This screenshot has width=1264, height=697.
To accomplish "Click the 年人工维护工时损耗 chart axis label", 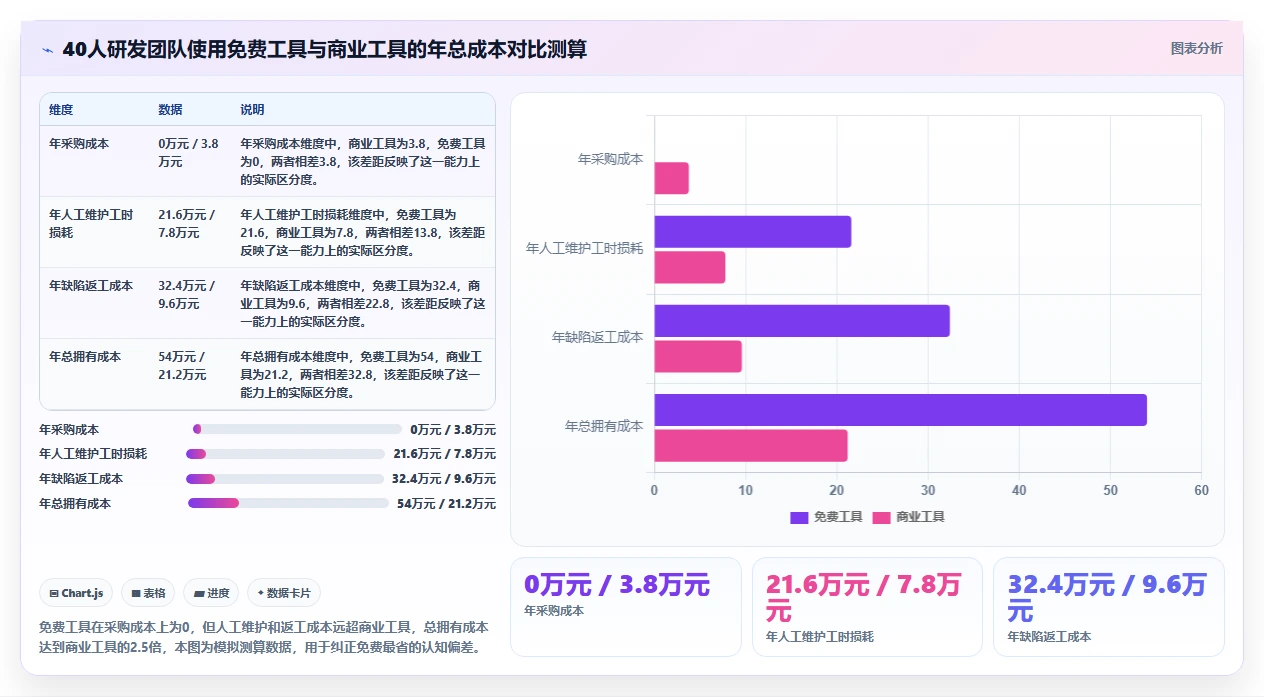I will pos(585,248).
